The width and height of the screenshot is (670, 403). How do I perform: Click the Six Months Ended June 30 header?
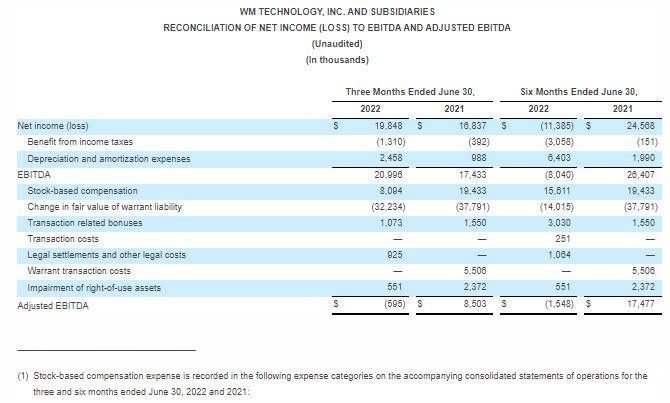pos(578,92)
